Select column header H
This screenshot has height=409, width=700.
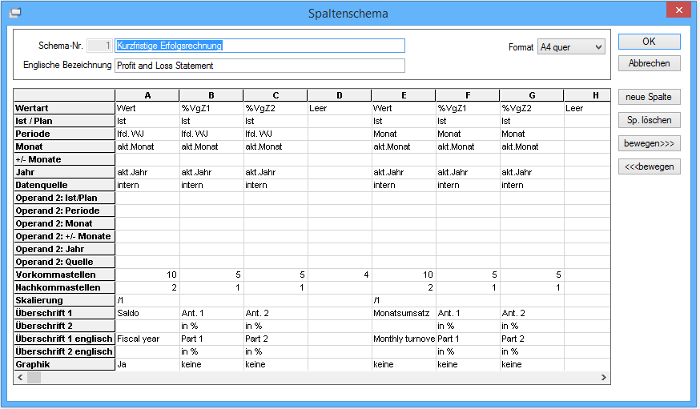tap(587, 95)
